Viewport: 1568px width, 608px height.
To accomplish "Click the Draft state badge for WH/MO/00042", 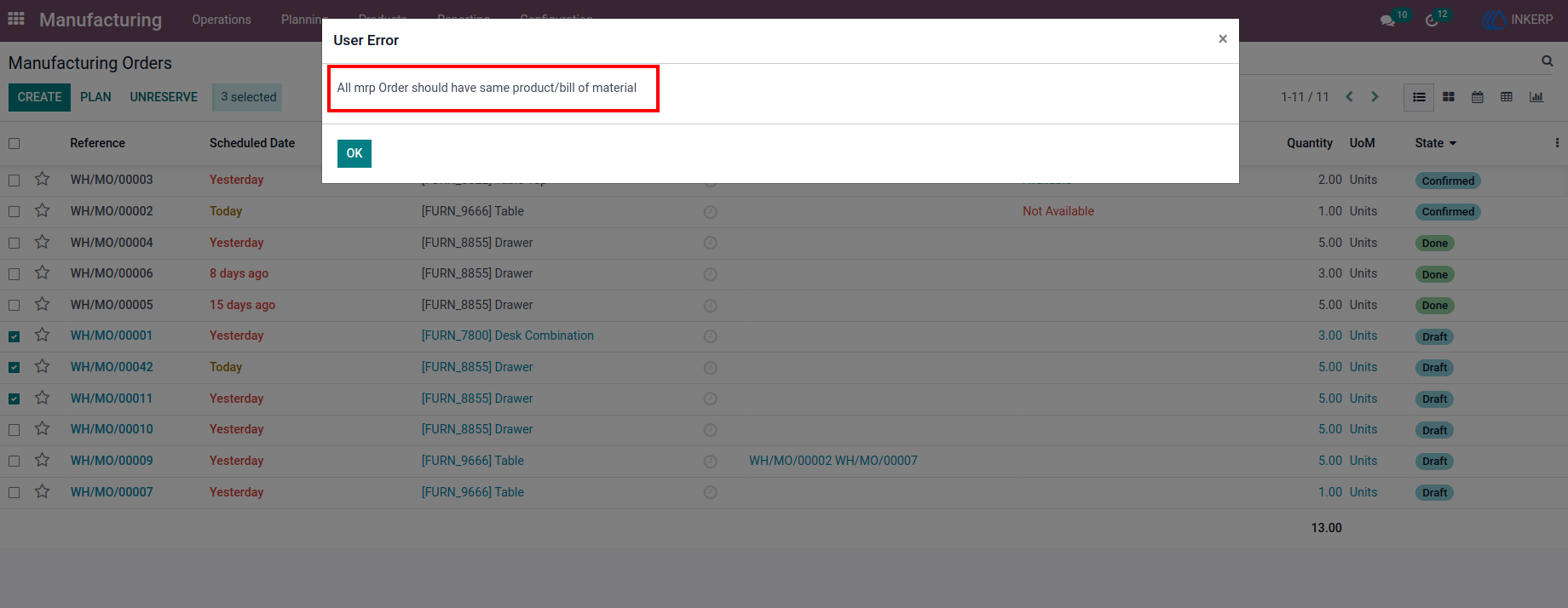I will (1435, 368).
